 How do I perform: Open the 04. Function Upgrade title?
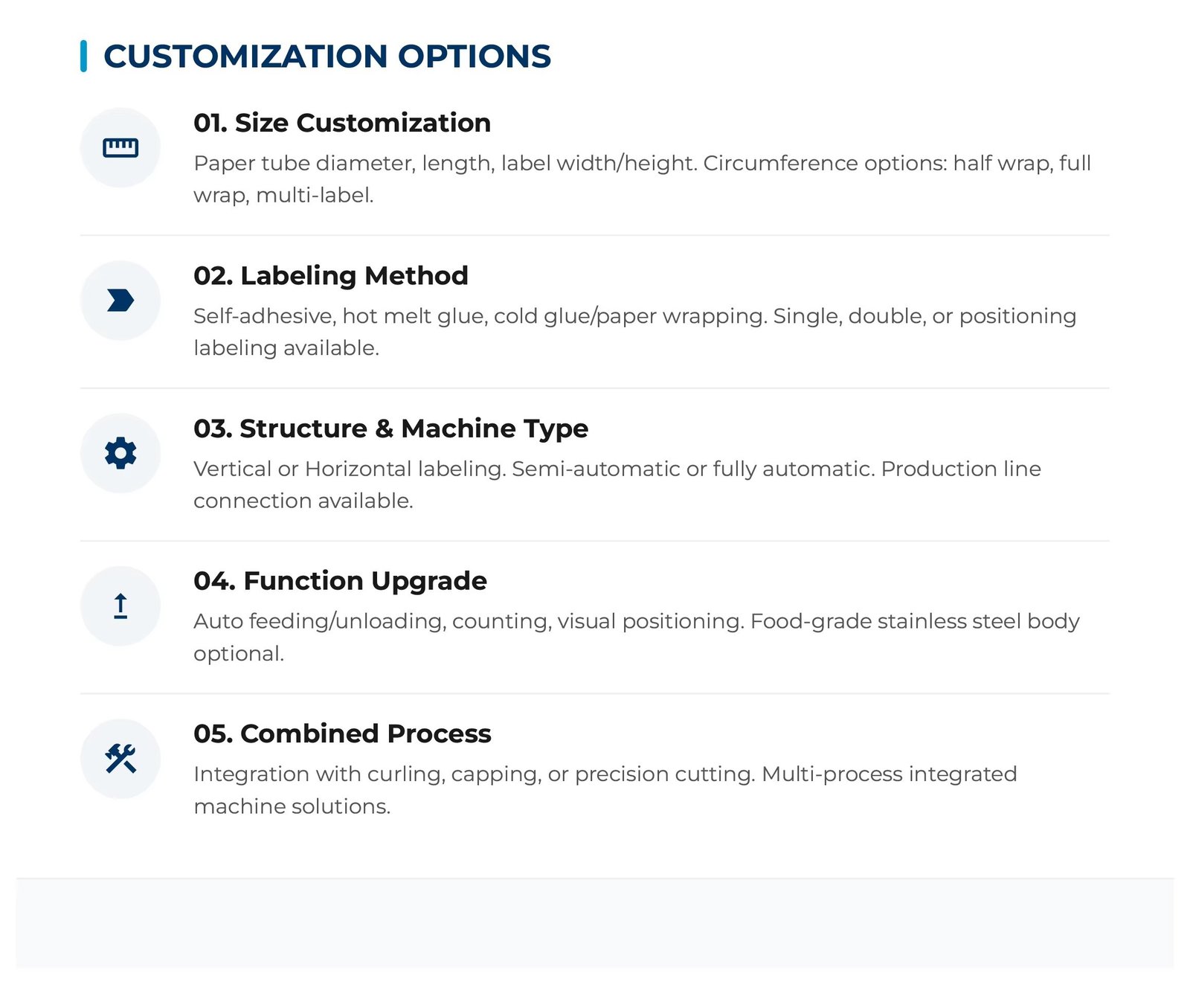pyautogui.click(x=341, y=581)
